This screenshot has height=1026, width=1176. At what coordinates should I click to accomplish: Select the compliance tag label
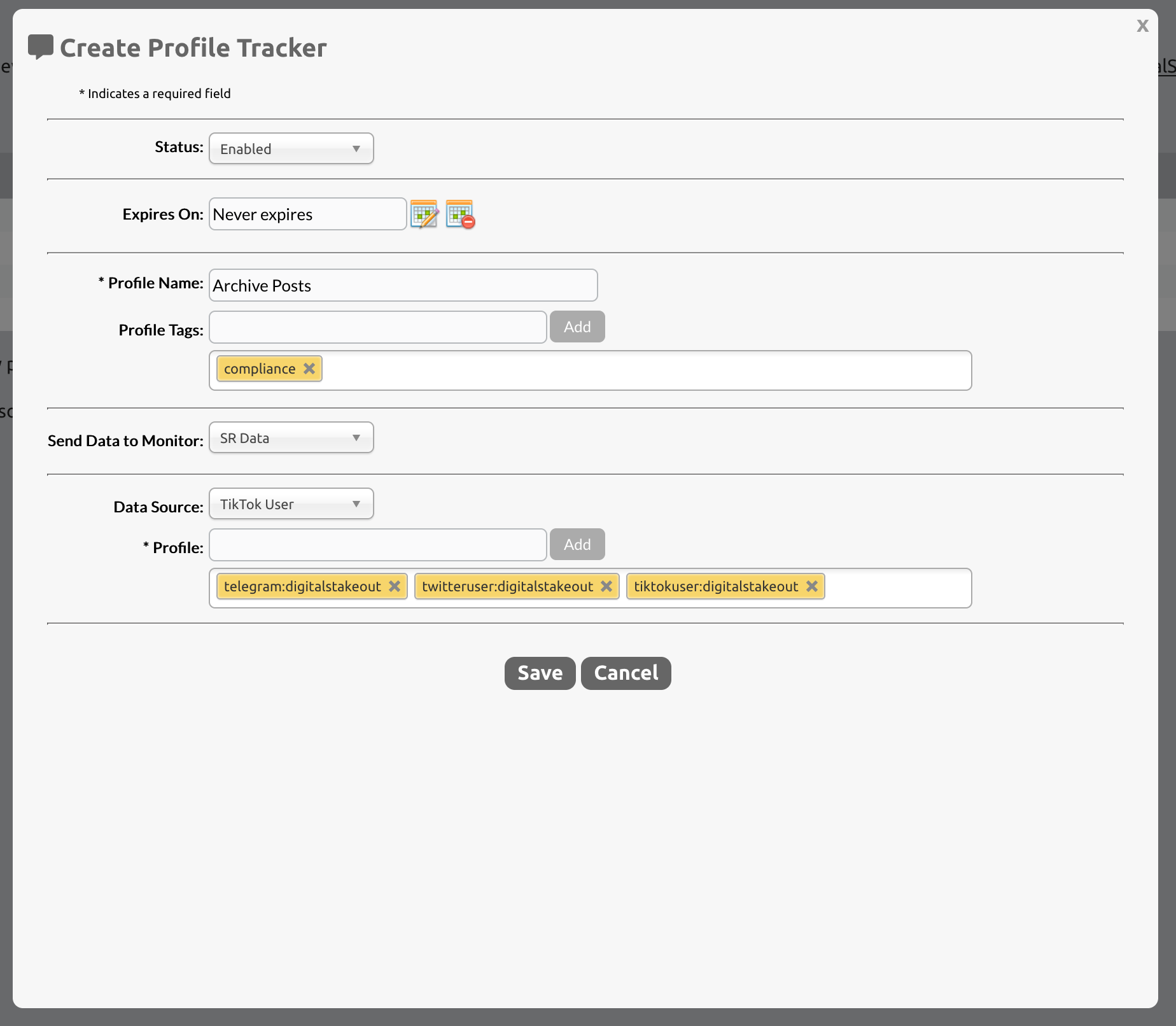tap(260, 368)
